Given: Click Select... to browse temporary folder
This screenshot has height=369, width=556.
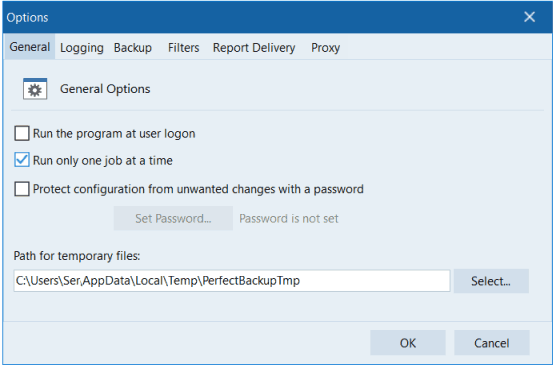Looking at the screenshot, I should (491, 281).
